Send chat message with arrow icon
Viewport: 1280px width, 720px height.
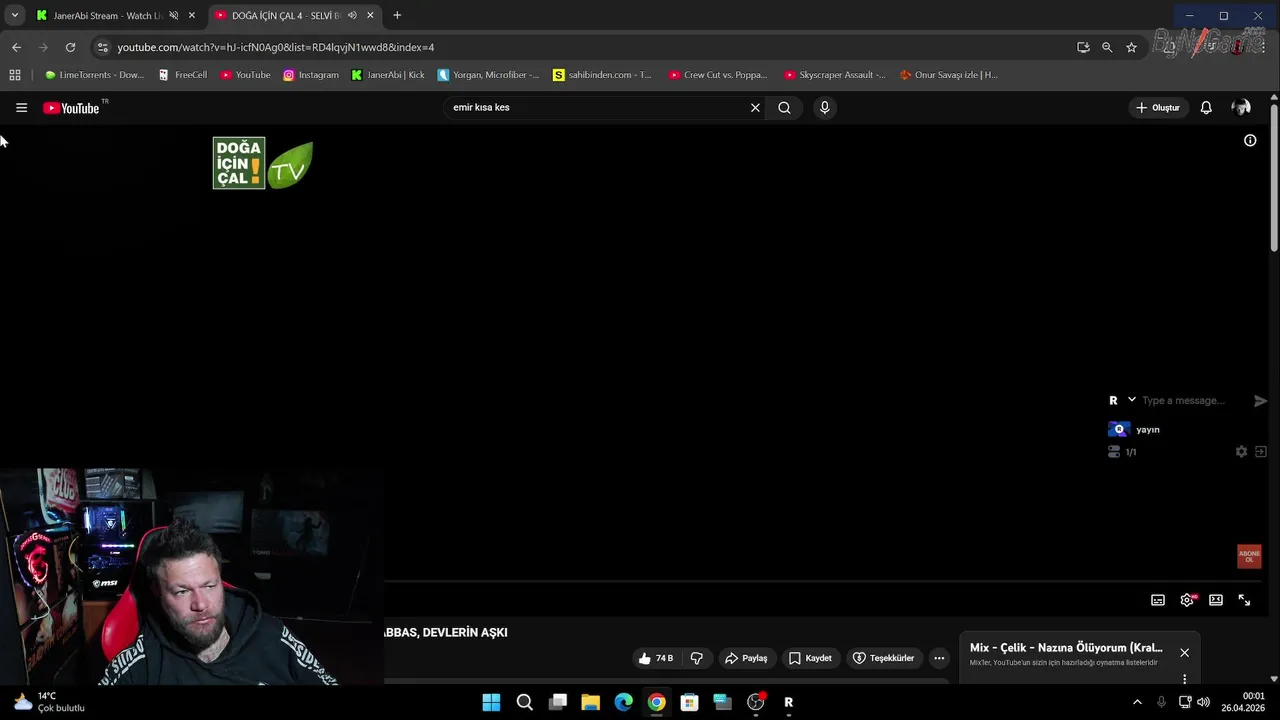(x=1260, y=401)
